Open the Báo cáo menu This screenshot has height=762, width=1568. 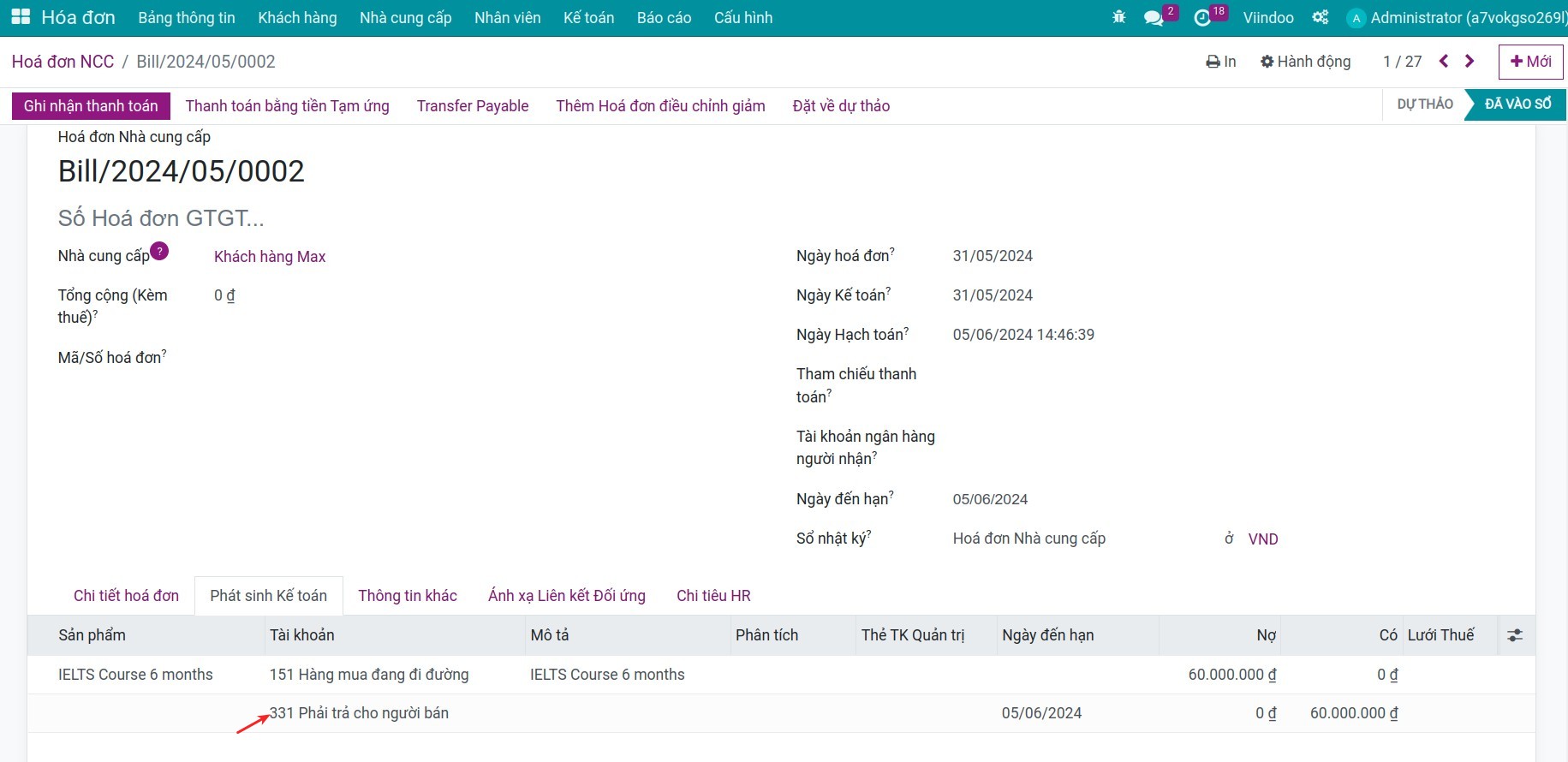click(664, 18)
